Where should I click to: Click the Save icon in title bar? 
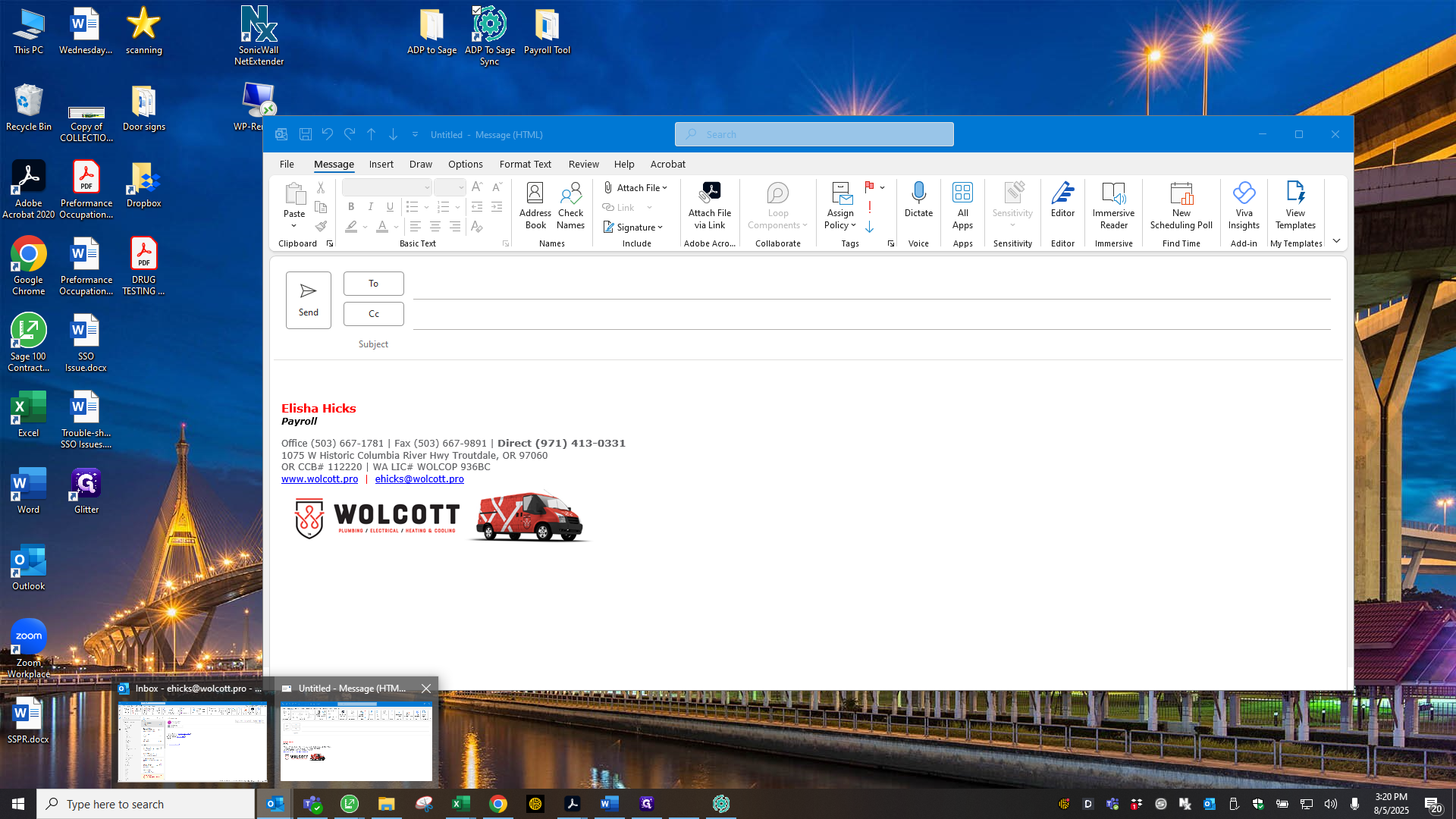[x=306, y=134]
